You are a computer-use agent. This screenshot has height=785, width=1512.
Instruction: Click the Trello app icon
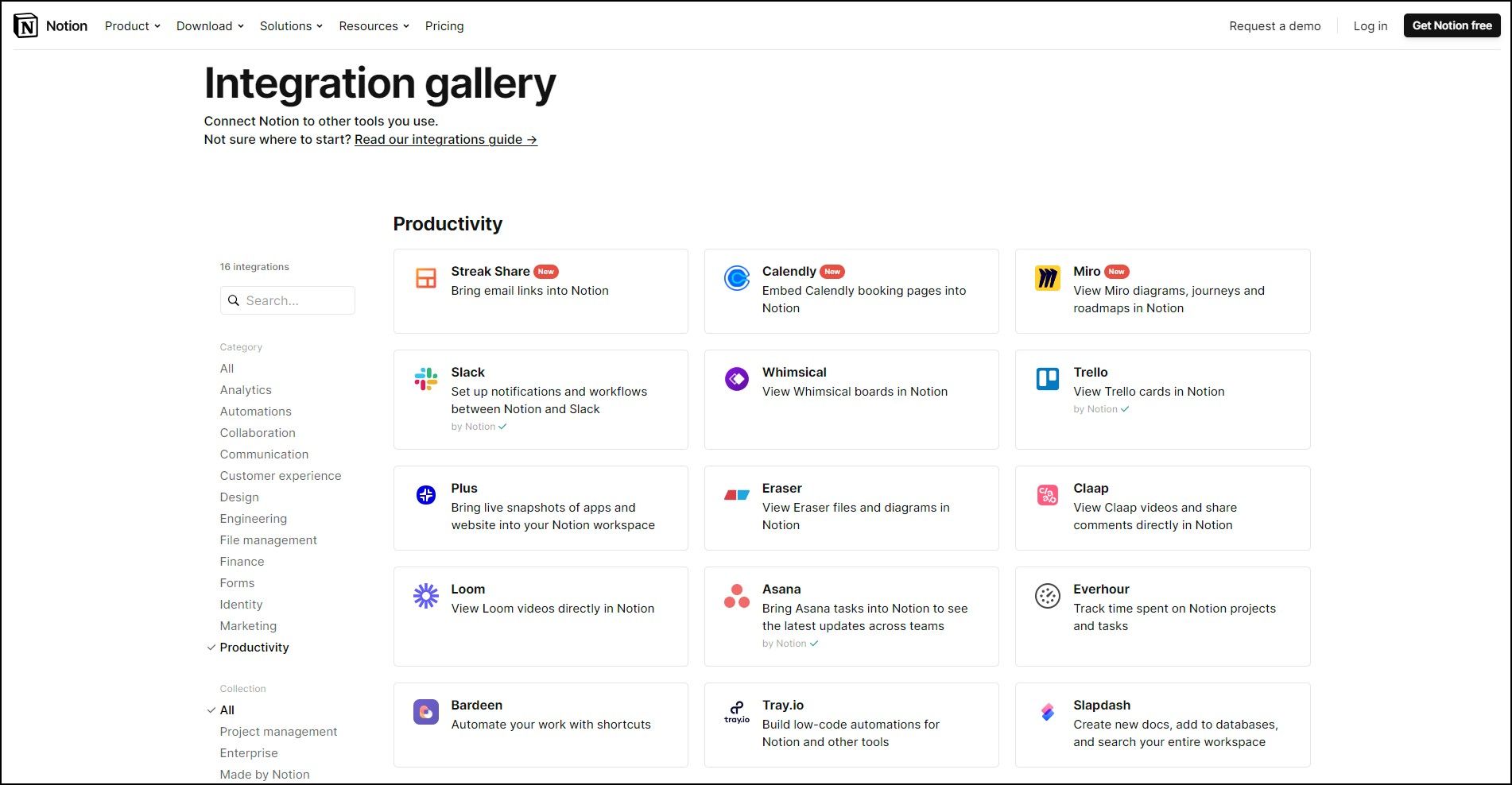click(x=1047, y=379)
